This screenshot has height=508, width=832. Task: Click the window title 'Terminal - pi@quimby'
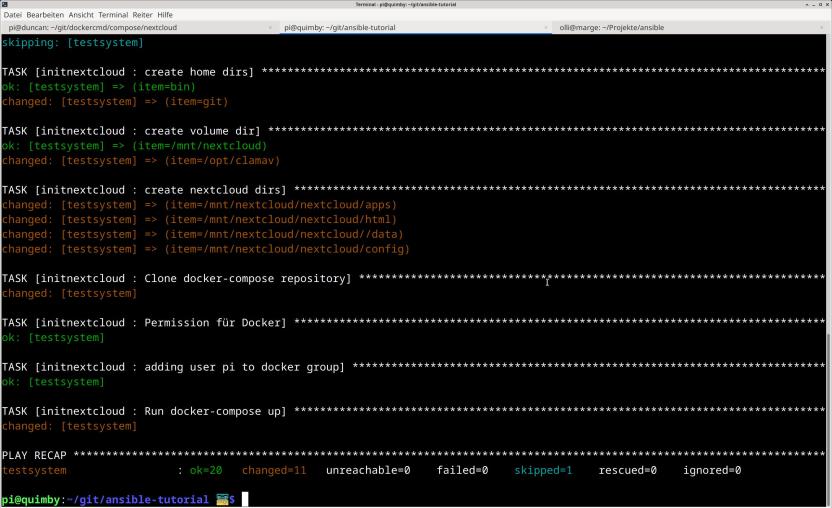tap(406, 4)
